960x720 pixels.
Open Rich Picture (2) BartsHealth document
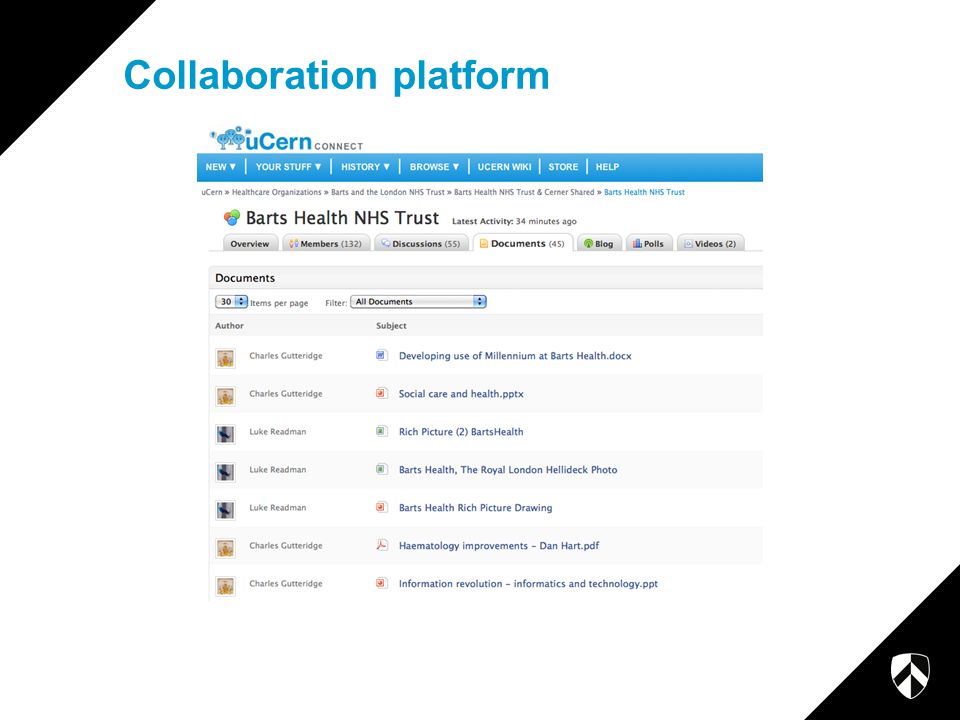(x=461, y=432)
